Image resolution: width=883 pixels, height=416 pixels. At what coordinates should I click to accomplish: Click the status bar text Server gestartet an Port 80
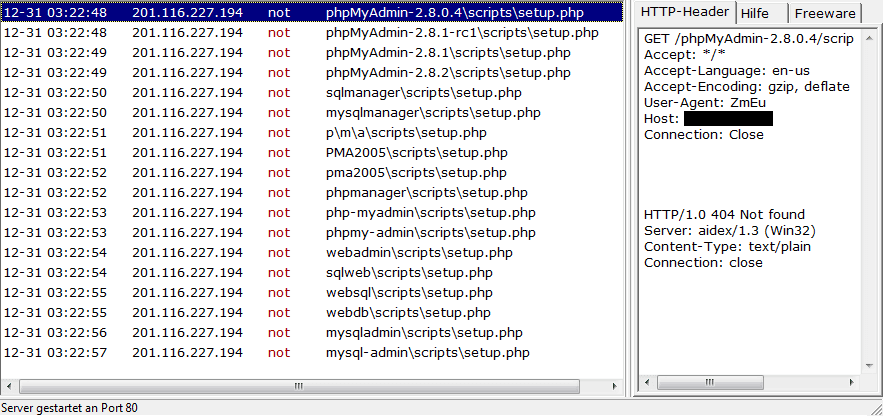point(69,408)
